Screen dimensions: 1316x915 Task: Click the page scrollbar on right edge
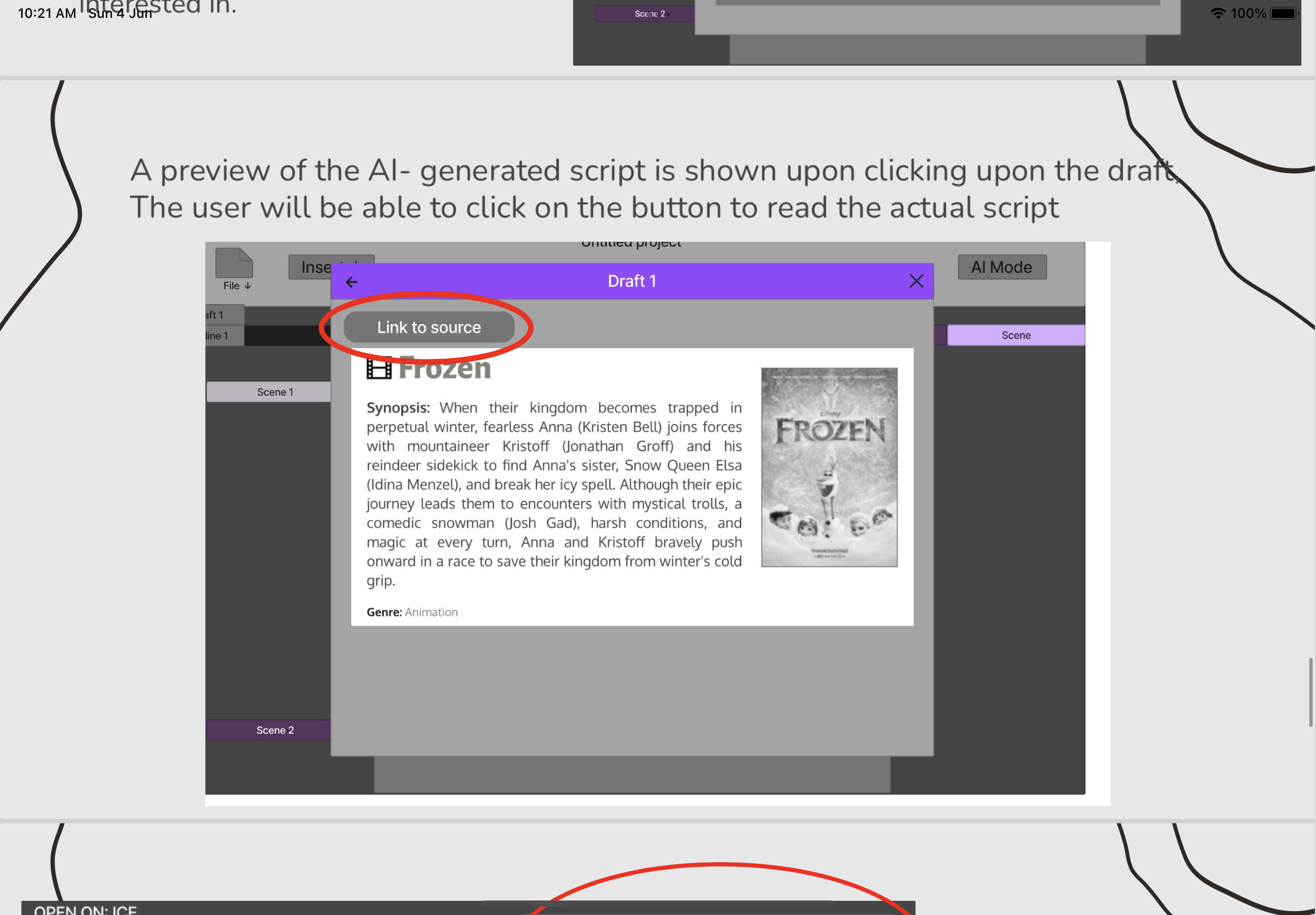pos(1310,692)
